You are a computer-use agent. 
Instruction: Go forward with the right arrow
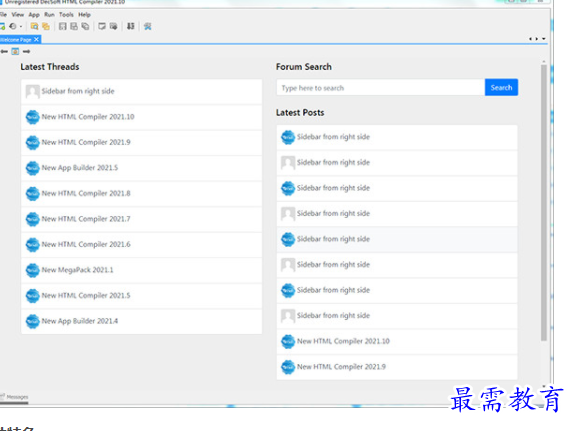tap(26, 51)
